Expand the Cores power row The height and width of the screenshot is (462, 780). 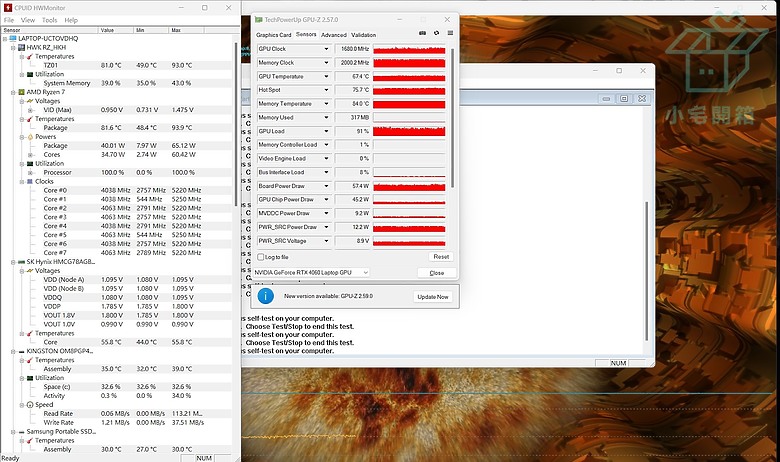pyautogui.click(x=30, y=155)
